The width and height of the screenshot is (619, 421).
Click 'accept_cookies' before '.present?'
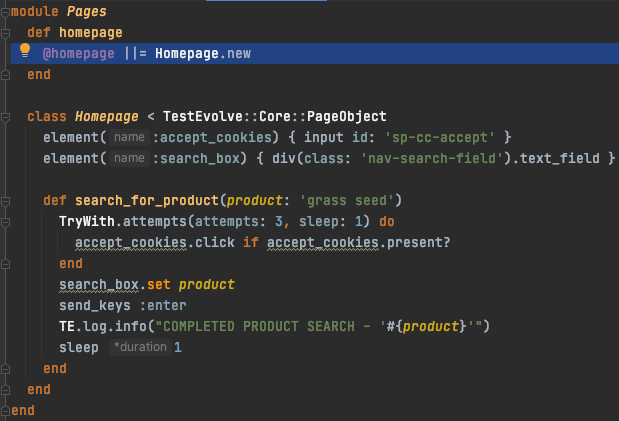(x=323, y=242)
